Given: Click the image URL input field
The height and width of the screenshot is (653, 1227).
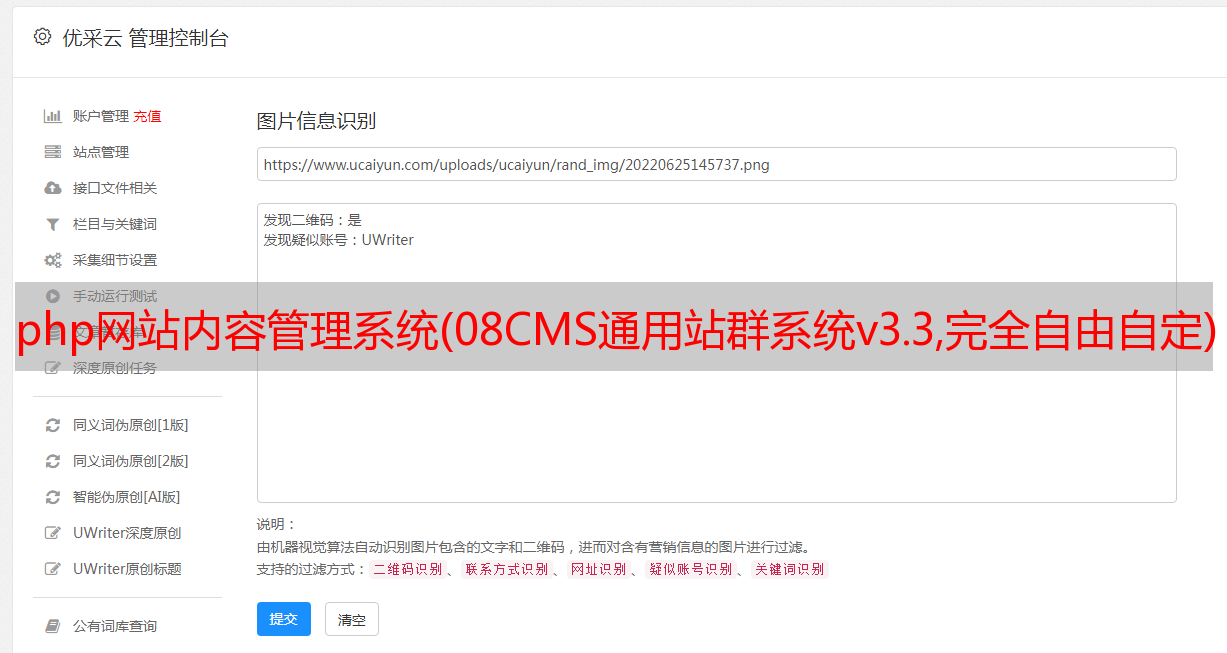Looking at the screenshot, I should tap(716, 164).
